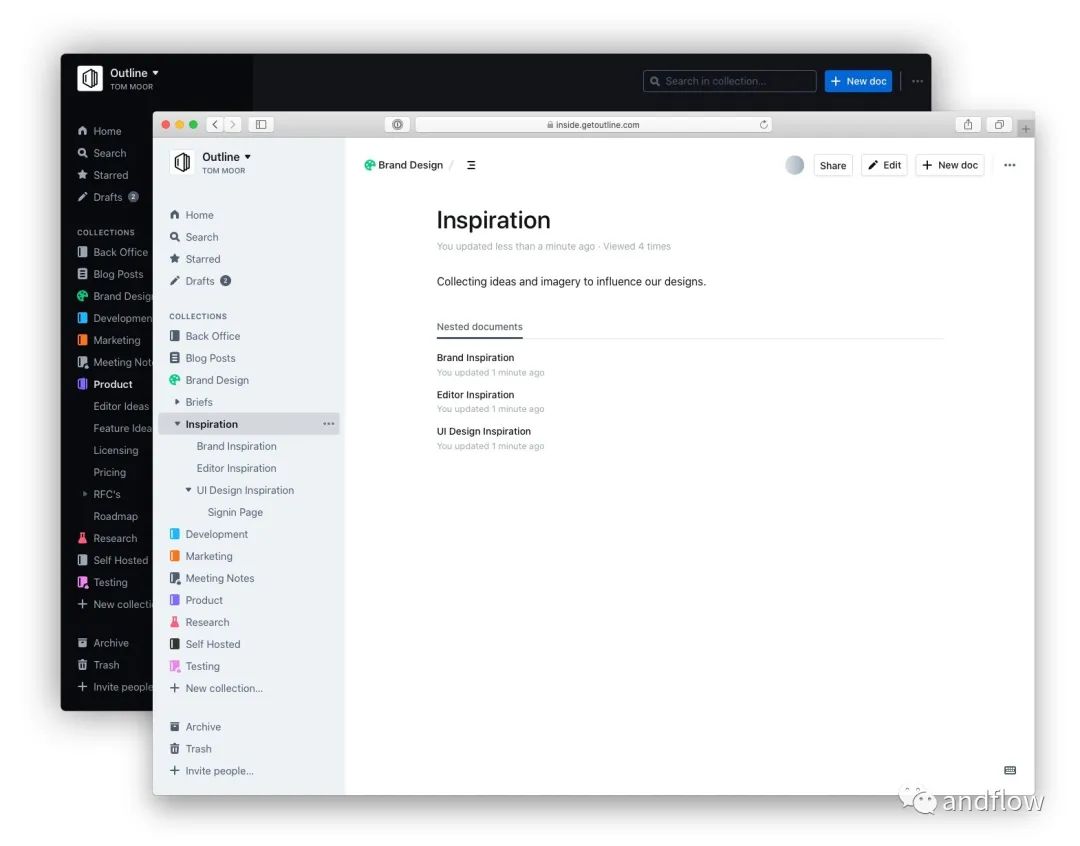Open document options three-dot menu
Screen dimensions: 1080x846
(x=1010, y=165)
